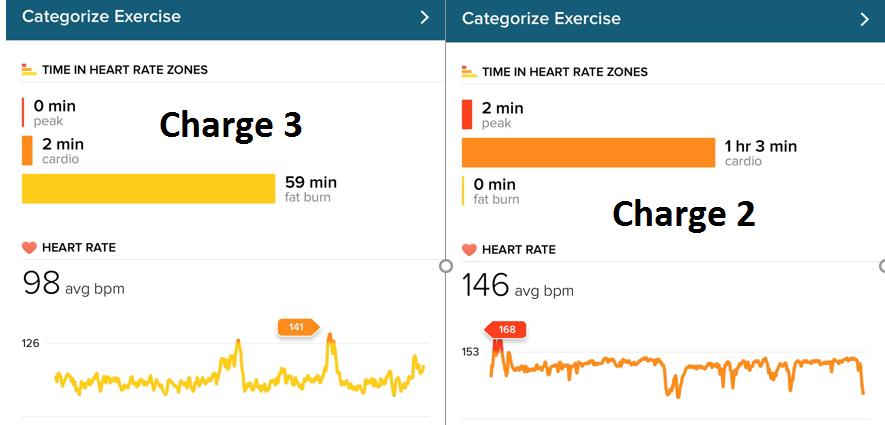Click the 1 hr 3 min cardio bar
The width and height of the screenshot is (885, 425).
point(587,153)
